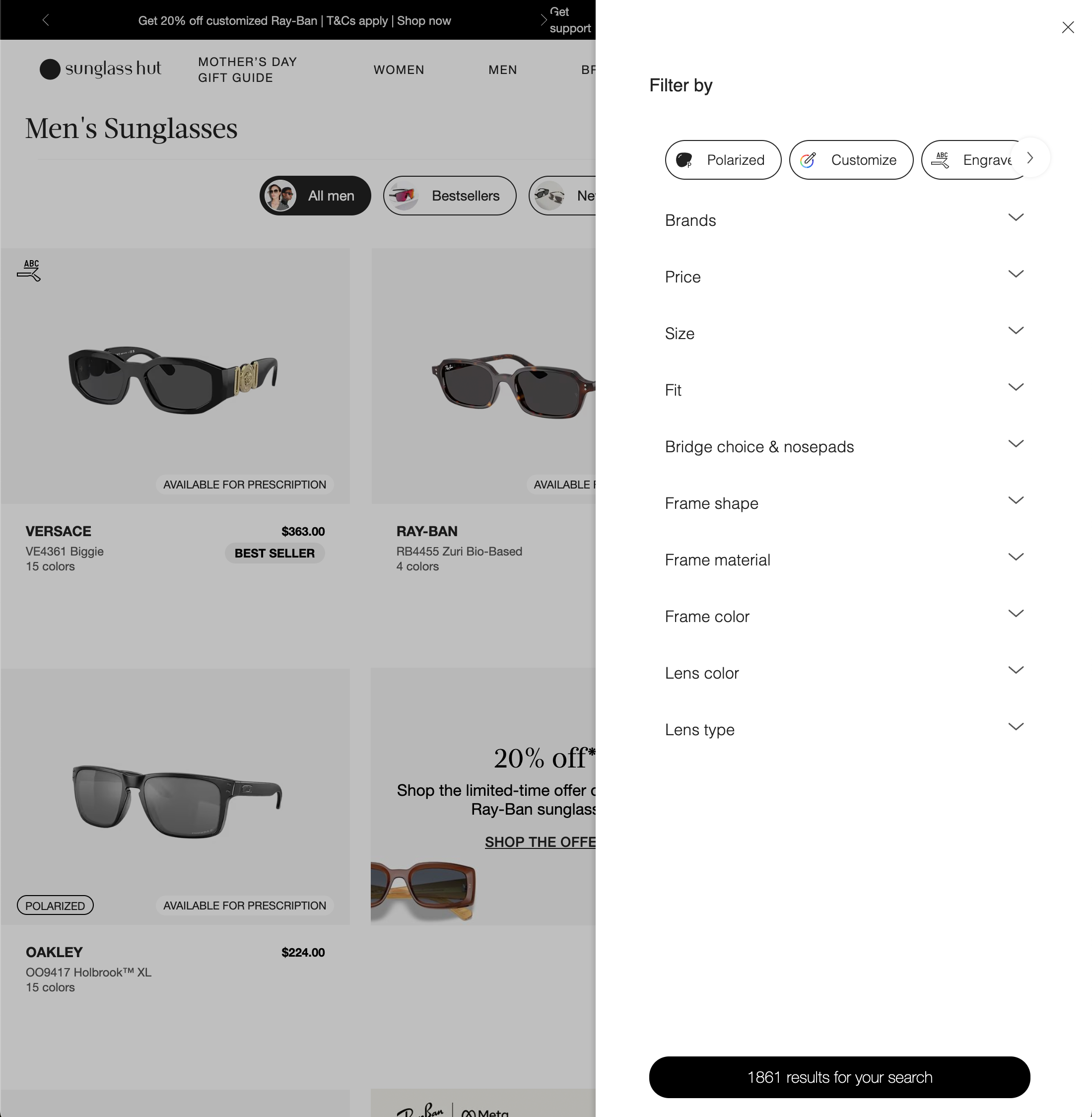This screenshot has height=1117, width=1092.
Task: Expand the Price filter section
Action: pyautogui.click(x=844, y=277)
